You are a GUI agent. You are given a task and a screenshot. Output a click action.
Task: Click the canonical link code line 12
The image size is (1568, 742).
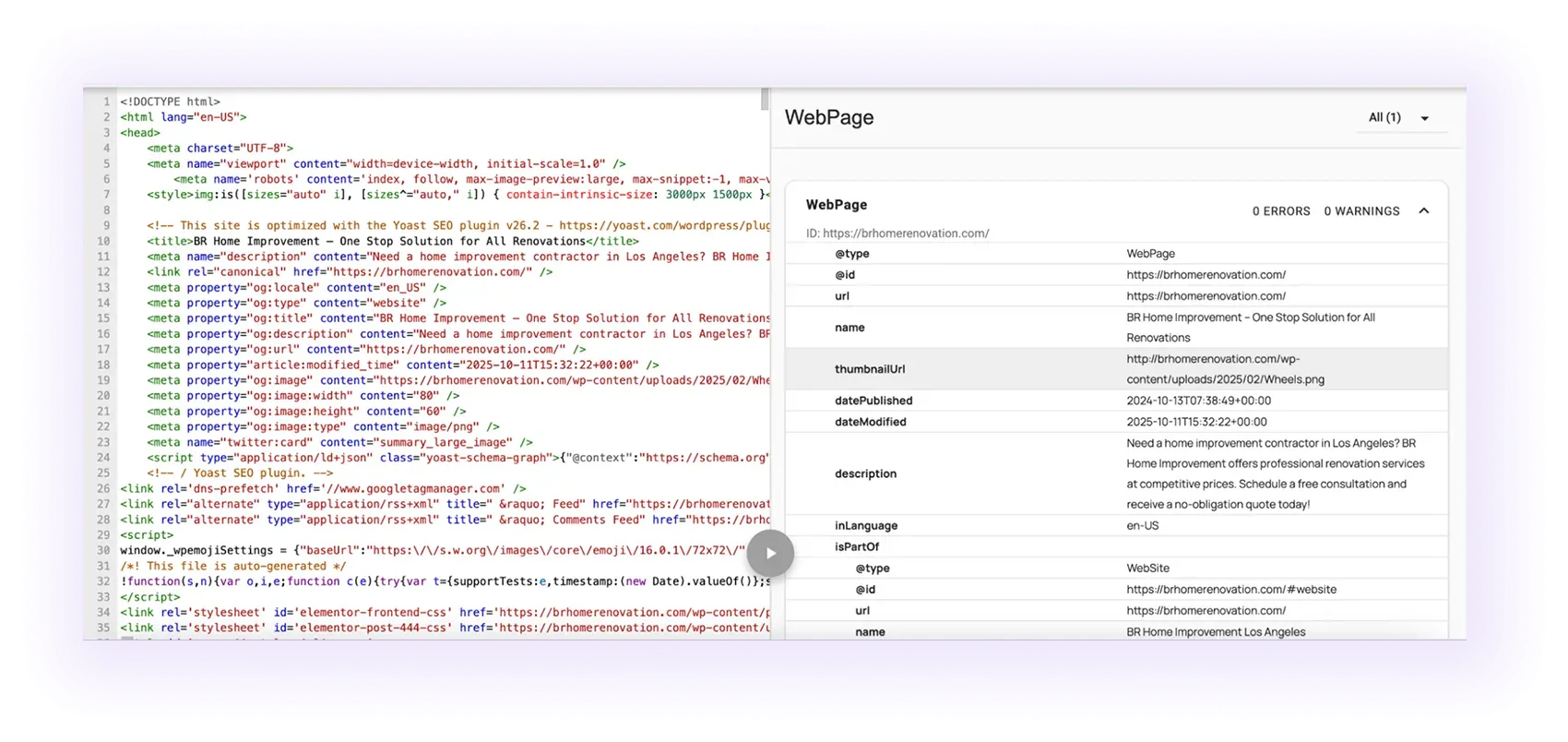[350, 272]
